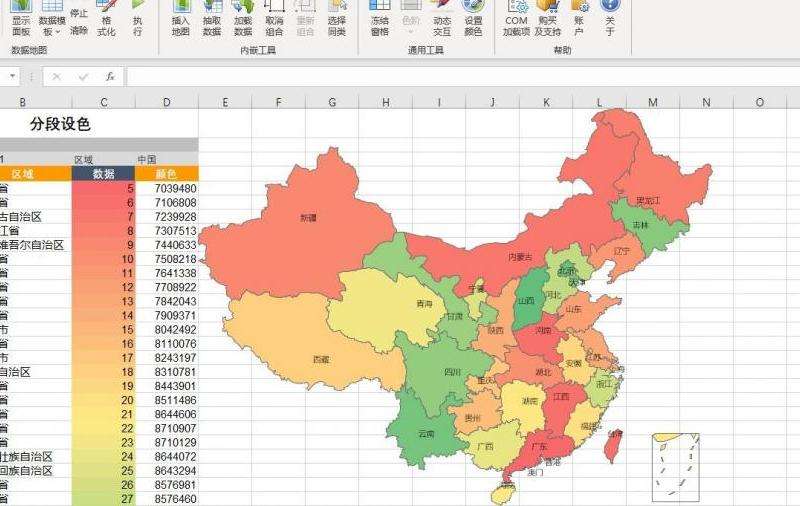Toggle the 动态交互 (dynamic interaction) button
The width and height of the screenshot is (800, 506).
click(441, 17)
